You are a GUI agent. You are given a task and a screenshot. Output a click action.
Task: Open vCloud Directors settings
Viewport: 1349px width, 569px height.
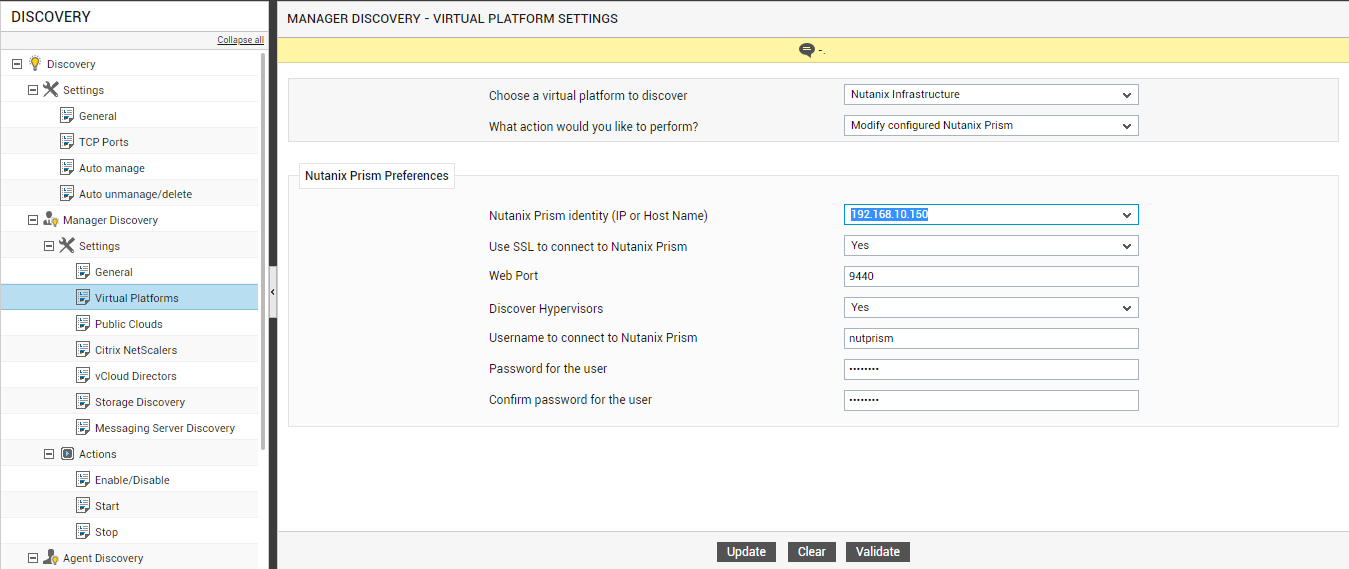pyautogui.click(x=136, y=375)
